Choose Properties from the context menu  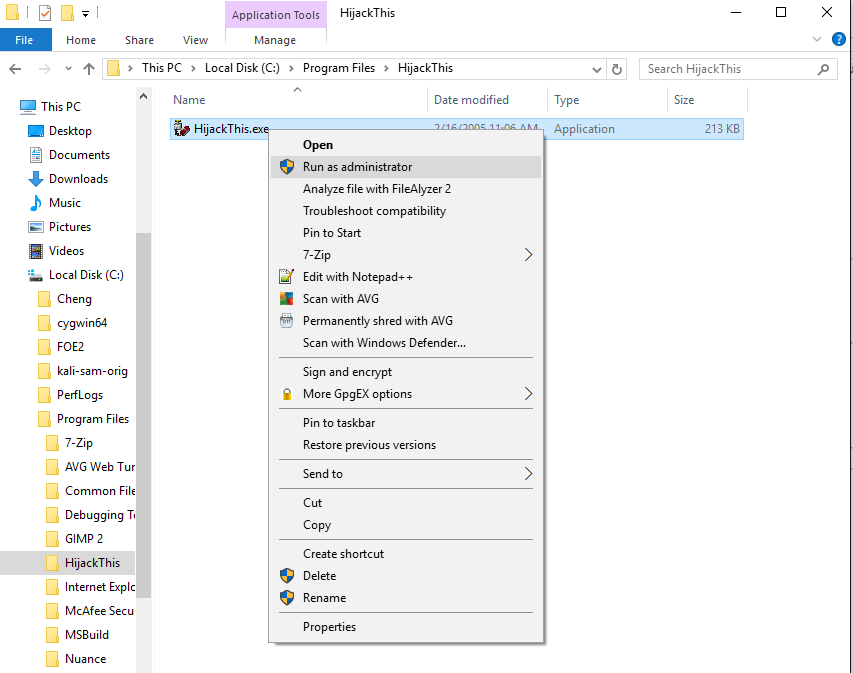(329, 627)
